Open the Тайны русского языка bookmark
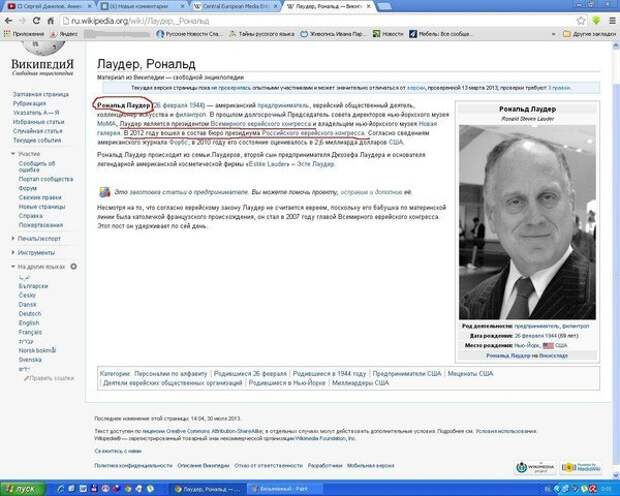The image size is (620, 496). coord(262,34)
